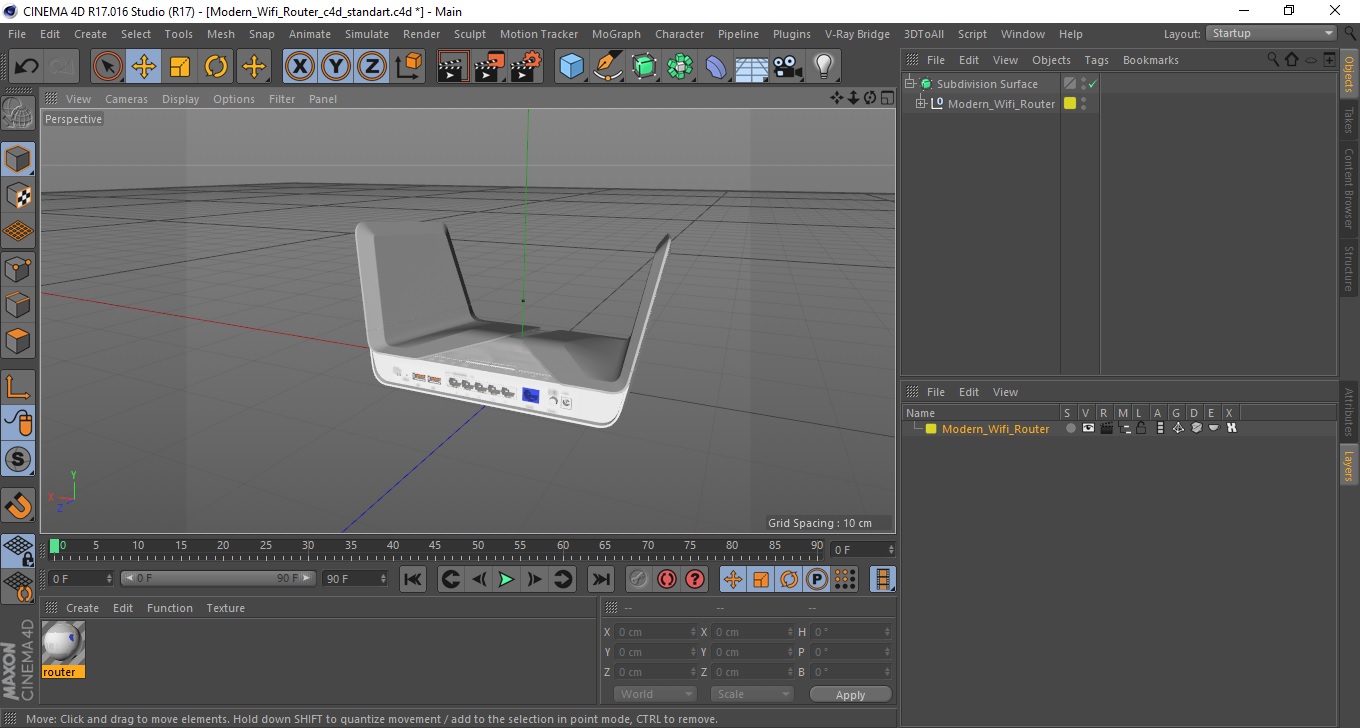Activate the Rotate tool
1360x728 pixels.
pos(216,67)
